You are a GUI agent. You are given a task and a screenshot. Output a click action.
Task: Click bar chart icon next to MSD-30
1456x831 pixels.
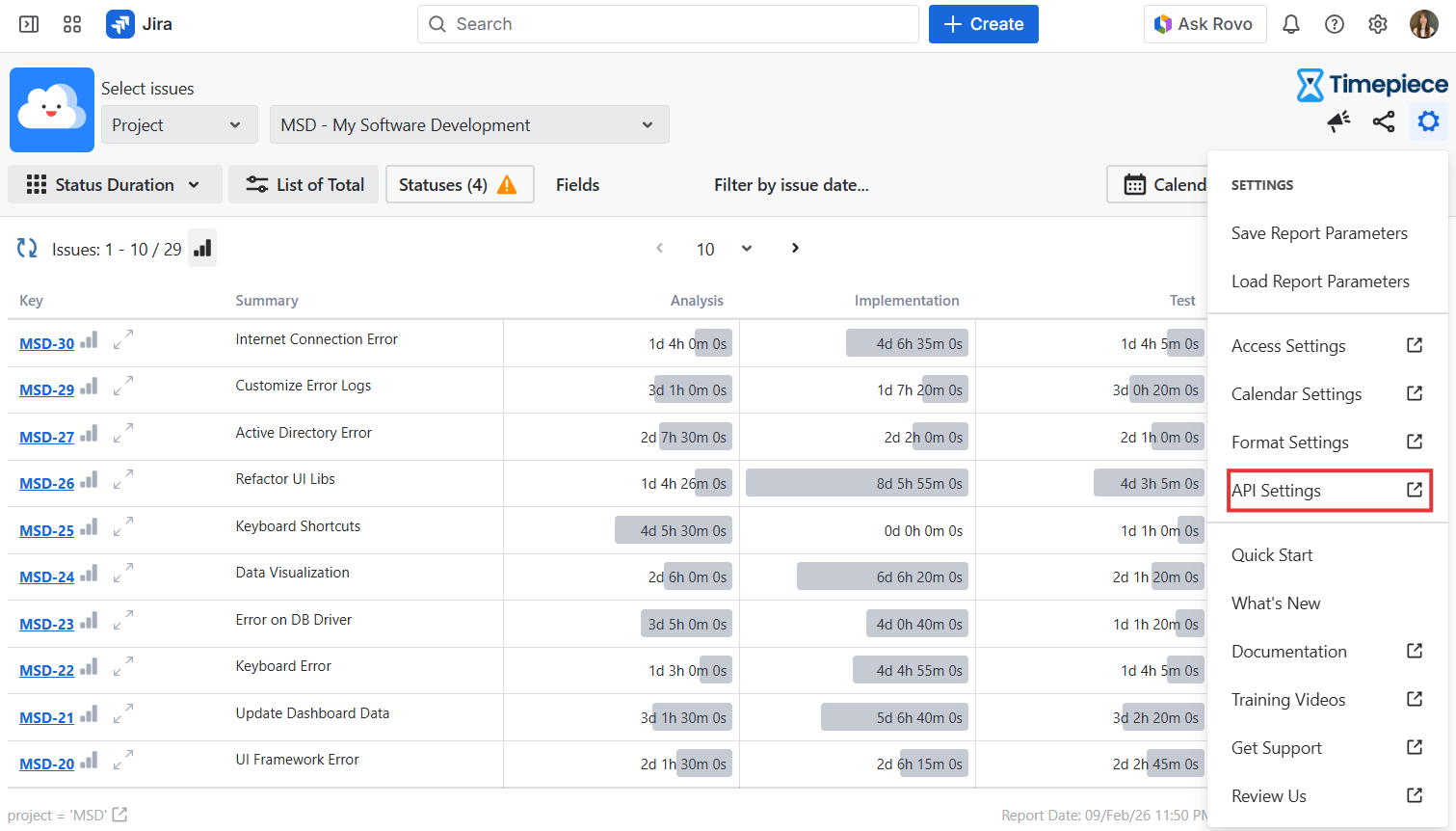(x=90, y=341)
